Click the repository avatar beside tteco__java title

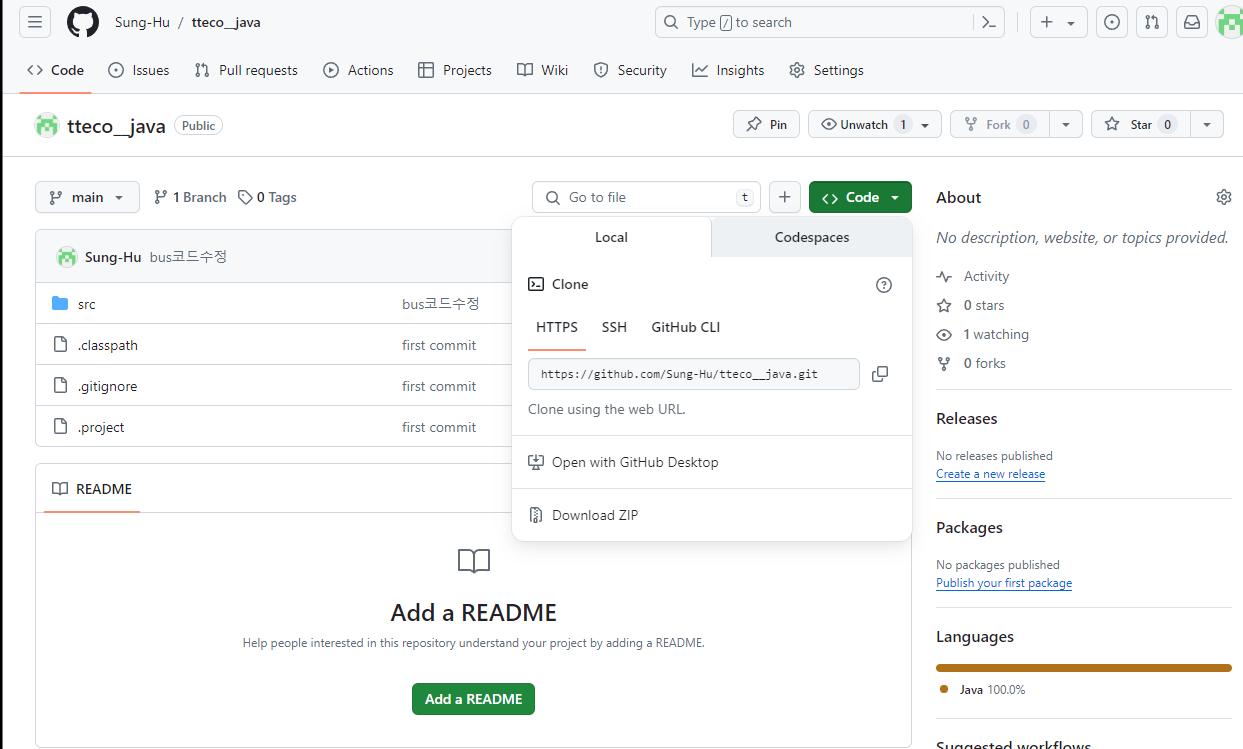click(47, 125)
